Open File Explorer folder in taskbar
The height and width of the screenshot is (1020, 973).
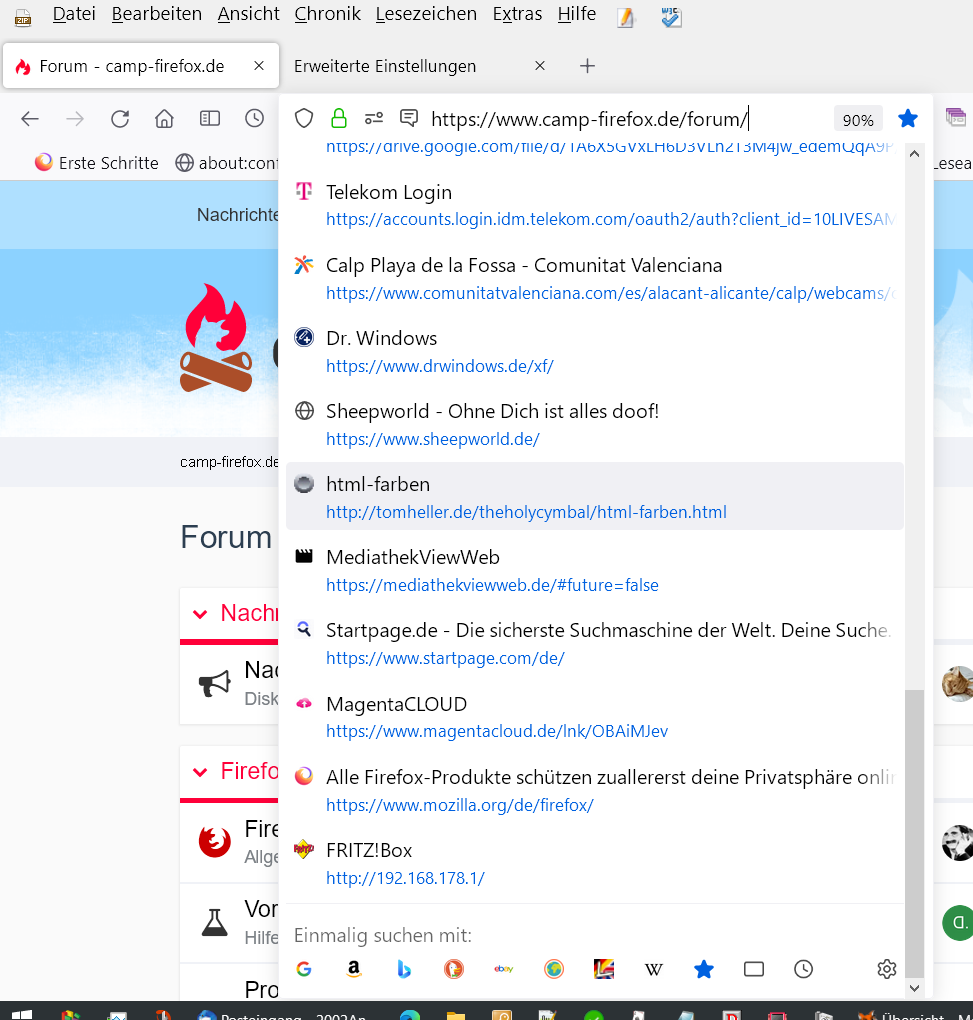[x=456, y=1015]
